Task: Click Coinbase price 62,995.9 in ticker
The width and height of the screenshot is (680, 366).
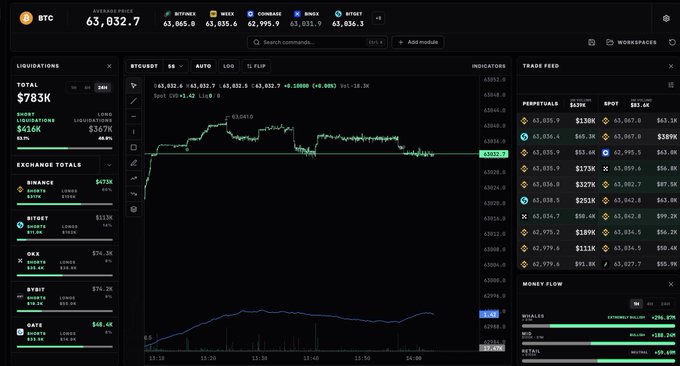Action: 263,24
